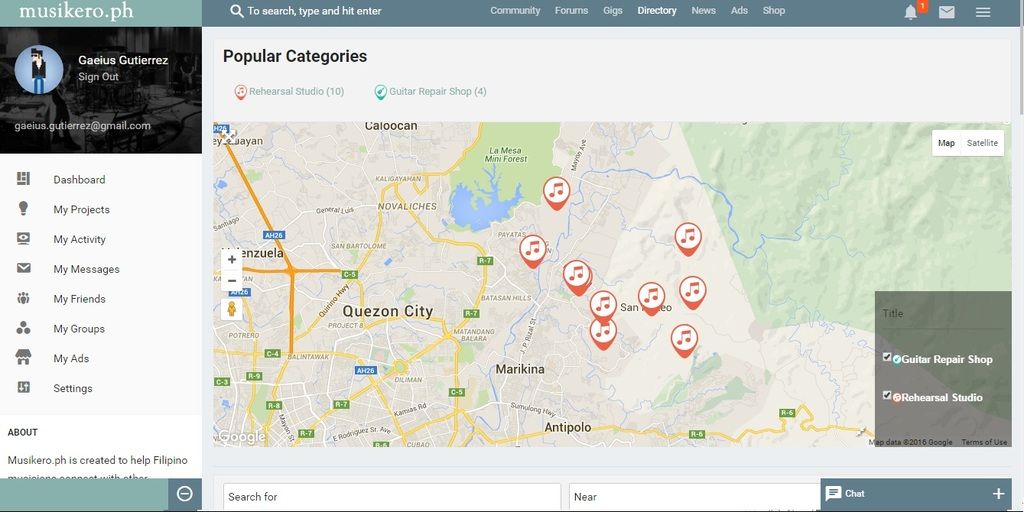This screenshot has height=512, width=1024.
Task: Click the My Messages envelope icon
Action: [24, 268]
